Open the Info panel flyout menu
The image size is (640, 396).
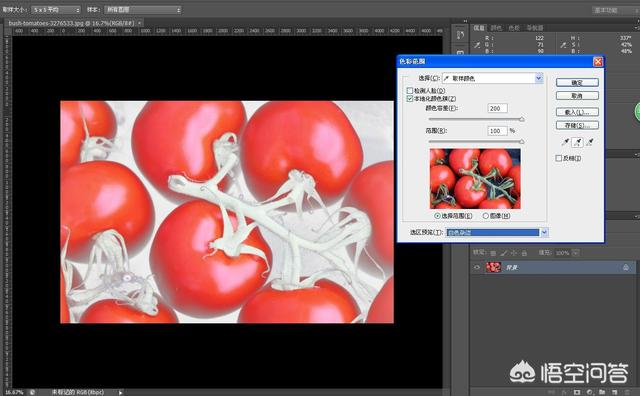coord(637,27)
